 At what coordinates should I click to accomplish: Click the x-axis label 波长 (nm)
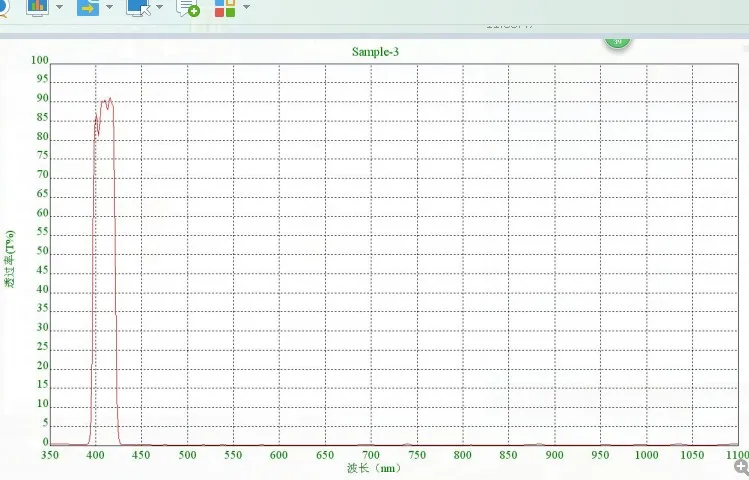(374, 468)
